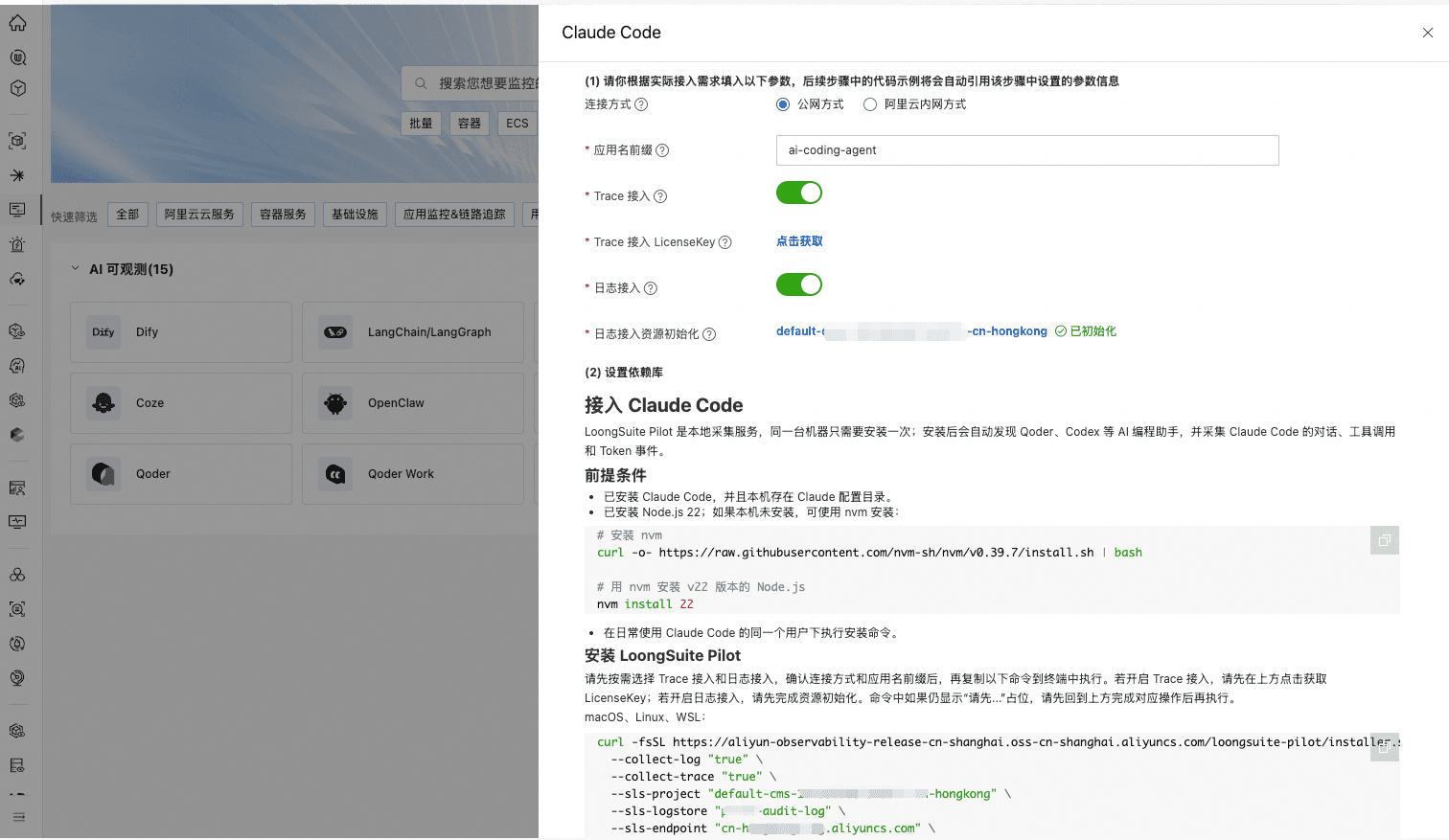Select the 基础设施 quick filter

[x=355, y=215]
